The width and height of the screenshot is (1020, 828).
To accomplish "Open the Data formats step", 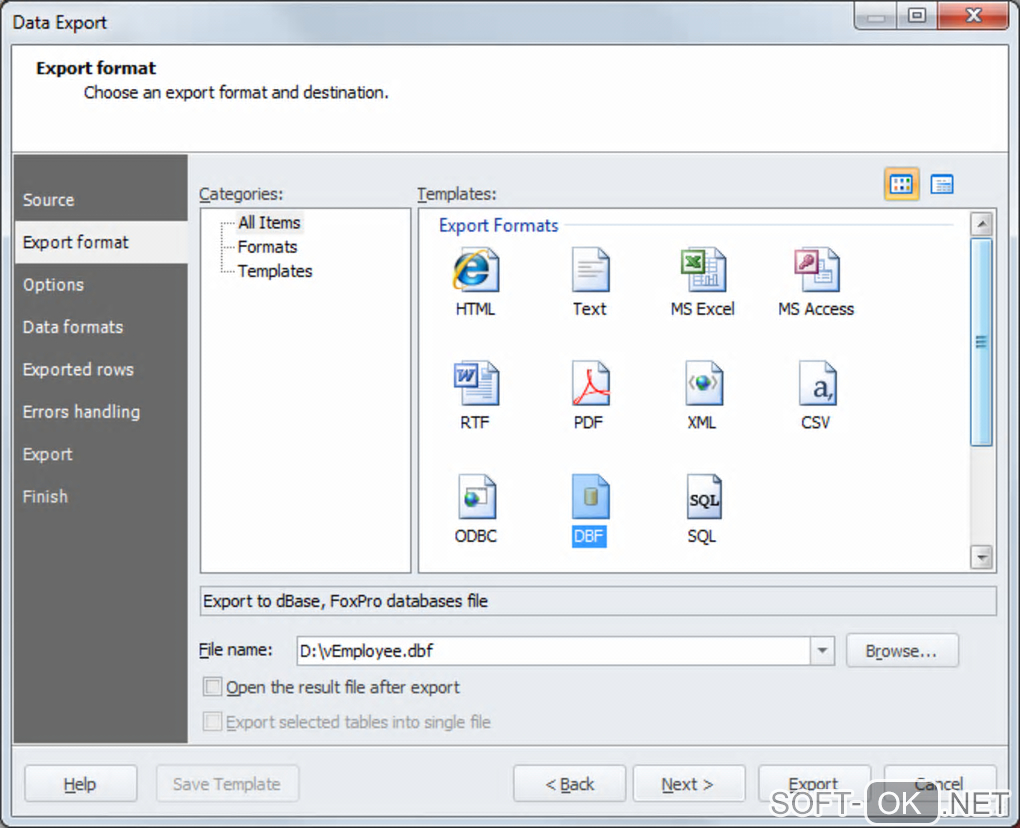I will 100,327.
